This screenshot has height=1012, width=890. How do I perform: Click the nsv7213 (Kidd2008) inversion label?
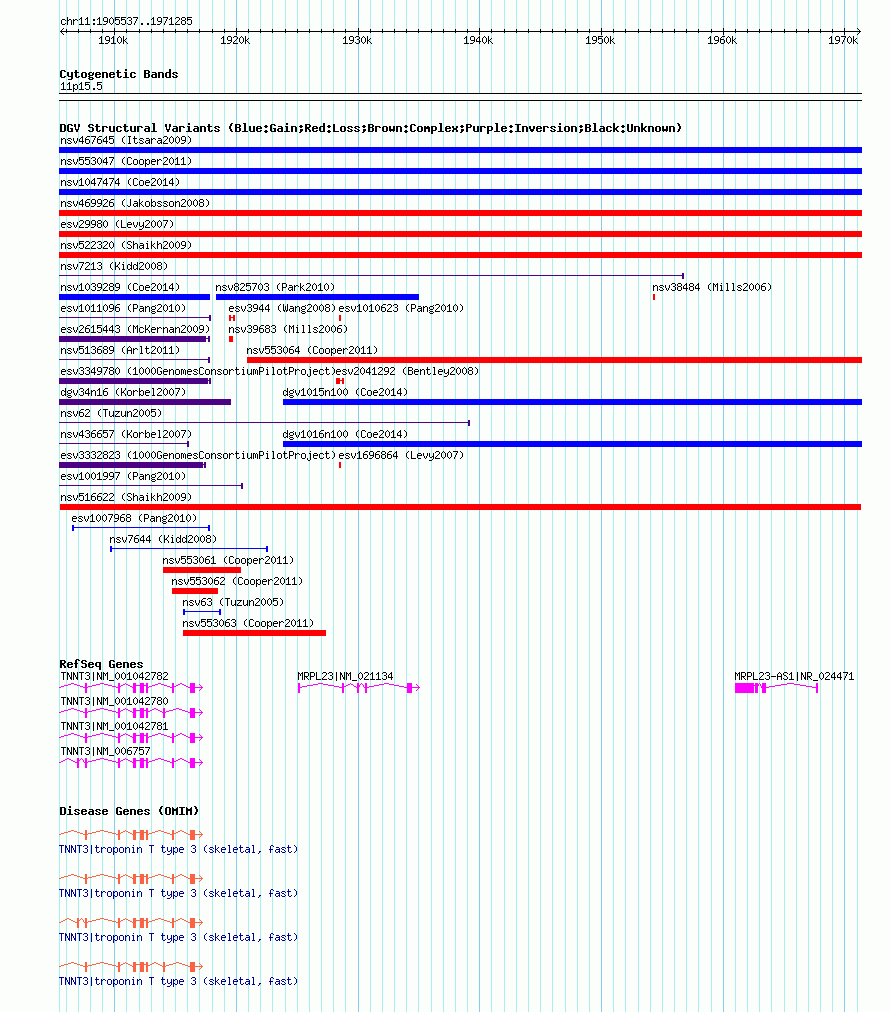tap(114, 267)
